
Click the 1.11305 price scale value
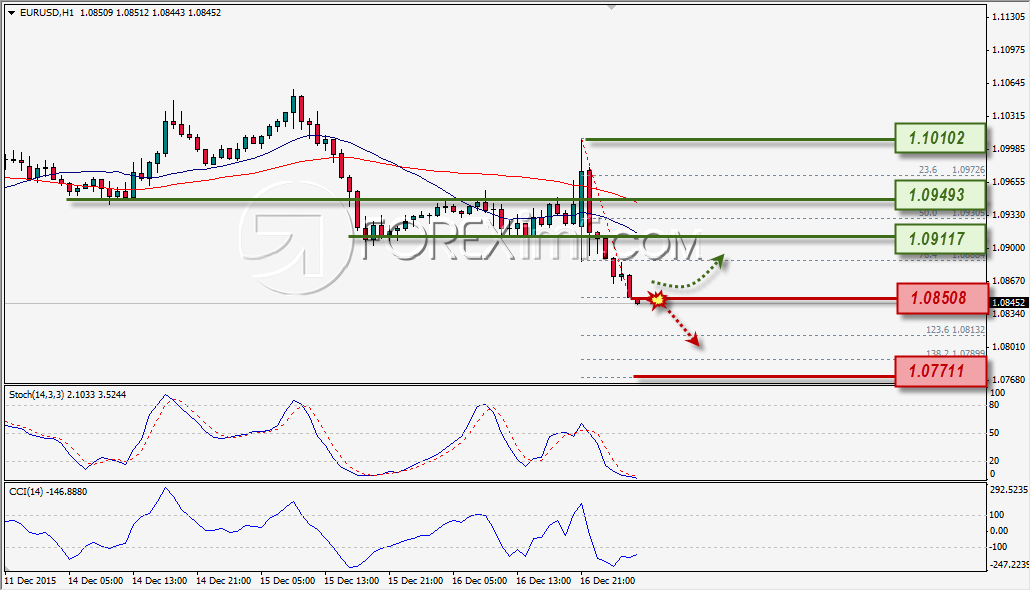(1009, 17)
